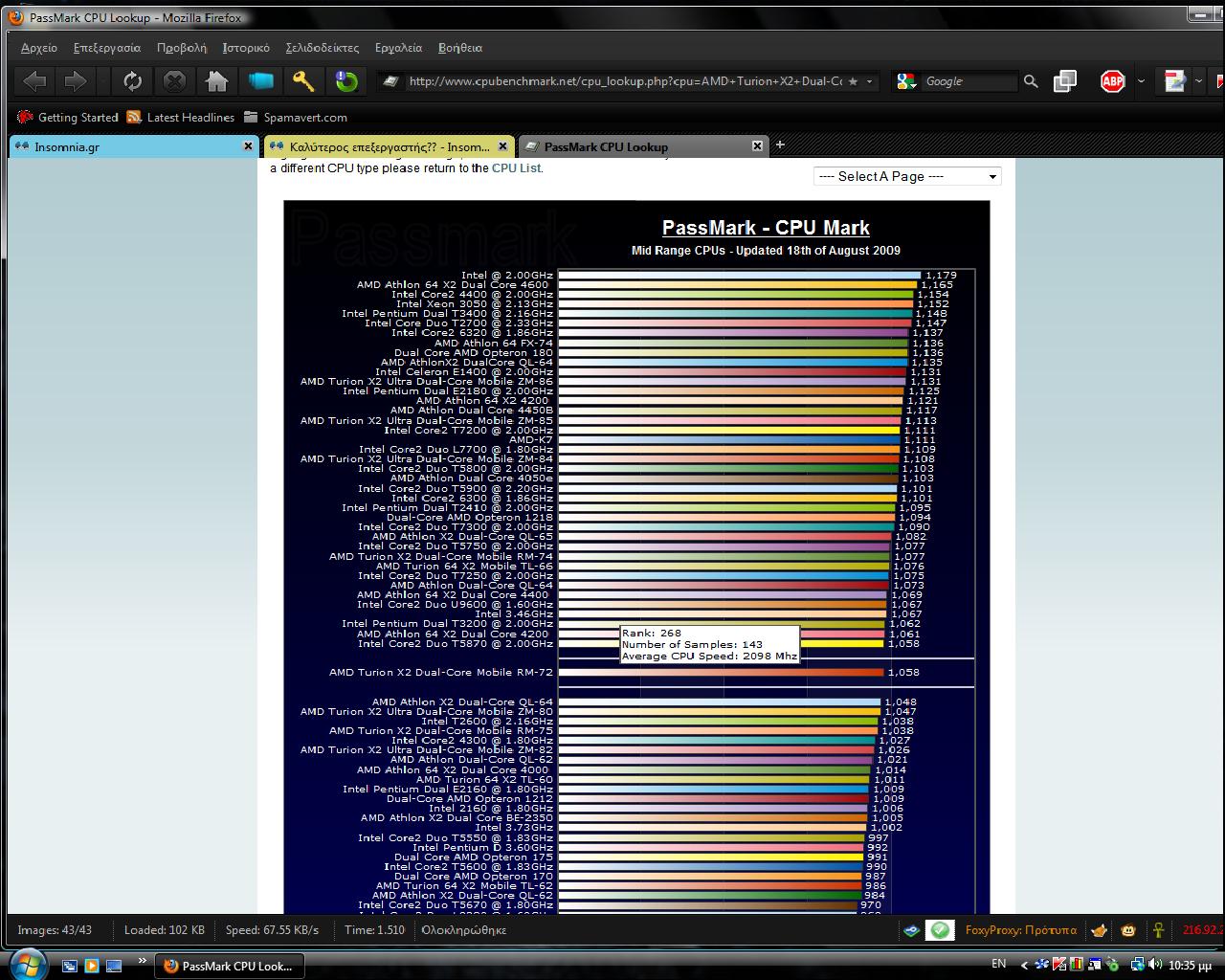Click the AMD Turion RM-72 red bar
The height and width of the screenshot is (980, 1225).
click(720, 673)
